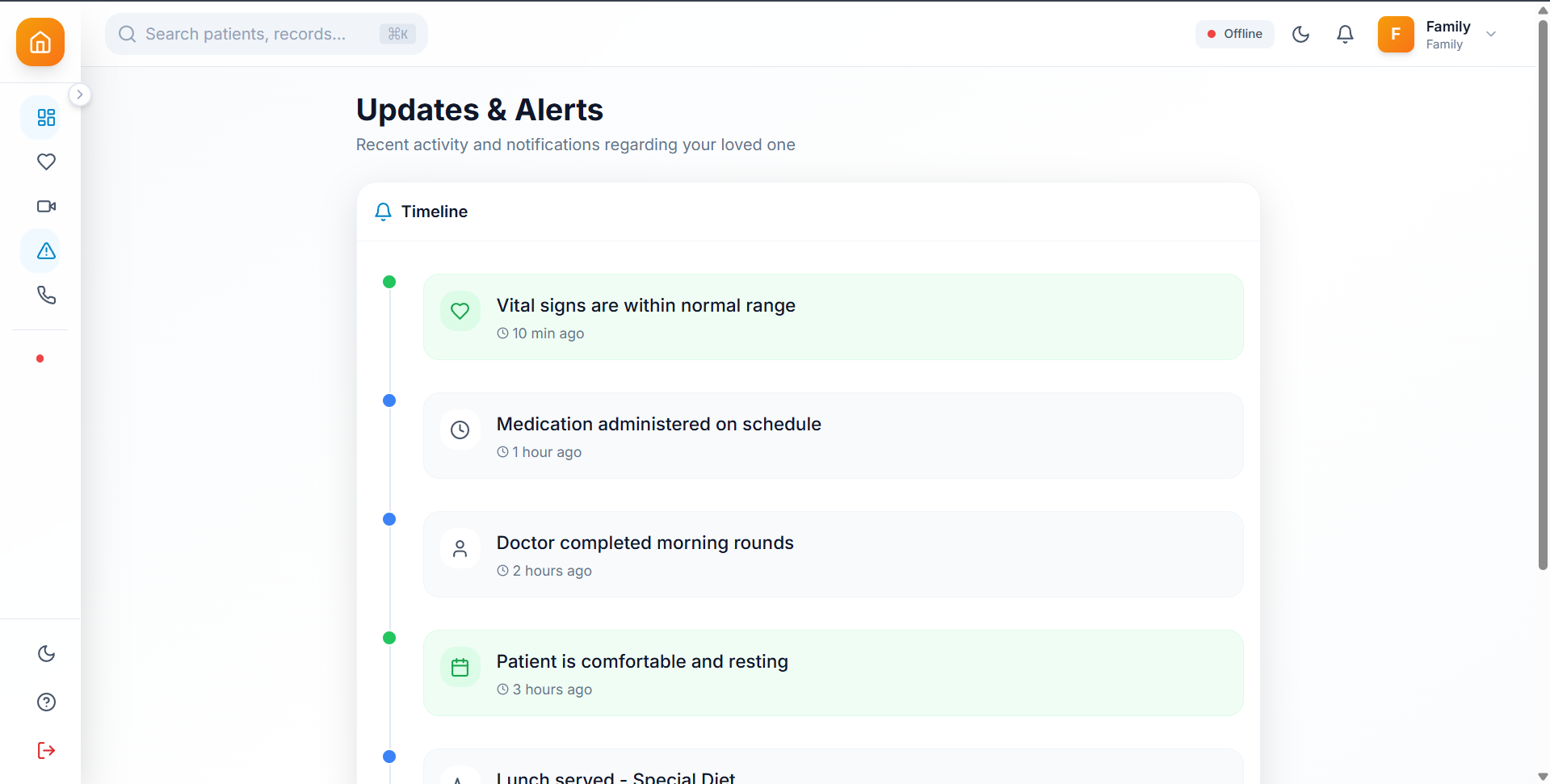Click the calendar icon on patient resting card
The image size is (1550, 784).
click(x=460, y=667)
